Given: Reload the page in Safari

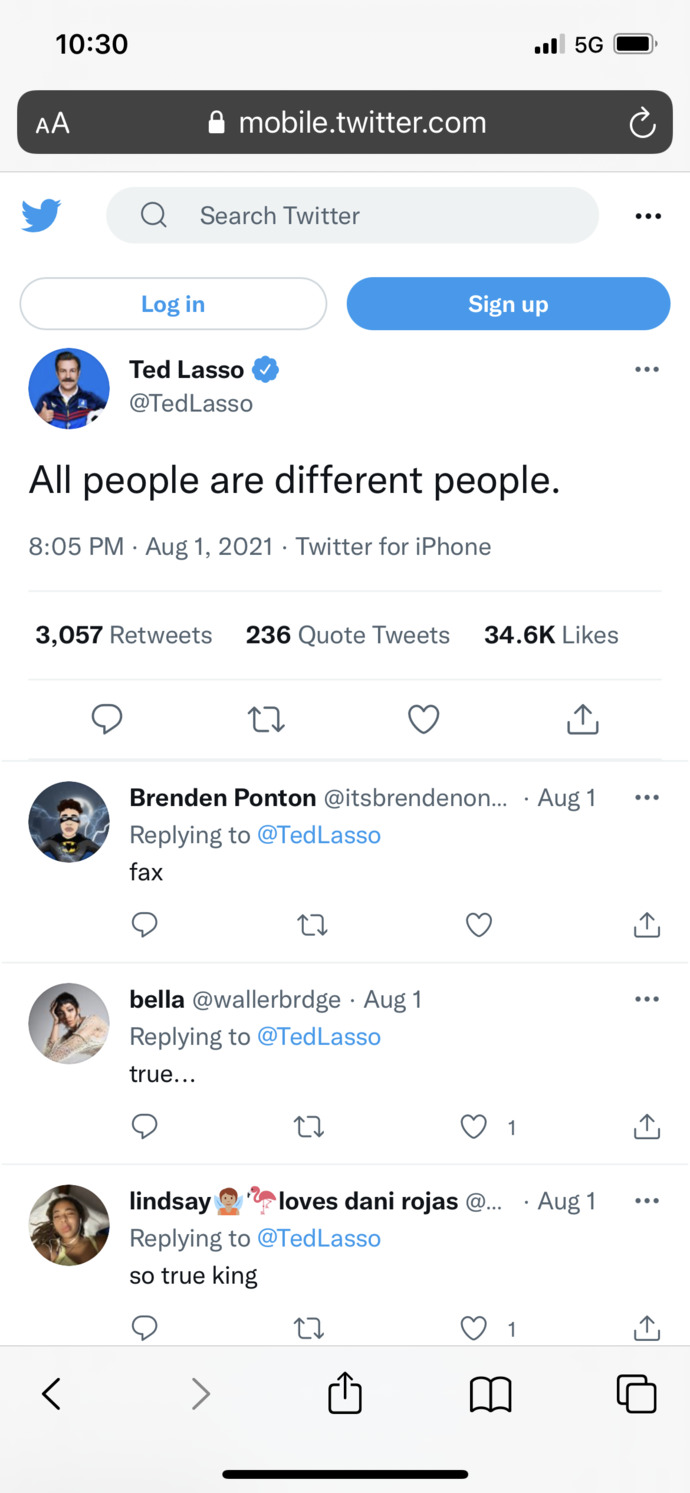Looking at the screenshot, I should pyautogui.click(x=641, y=123).
